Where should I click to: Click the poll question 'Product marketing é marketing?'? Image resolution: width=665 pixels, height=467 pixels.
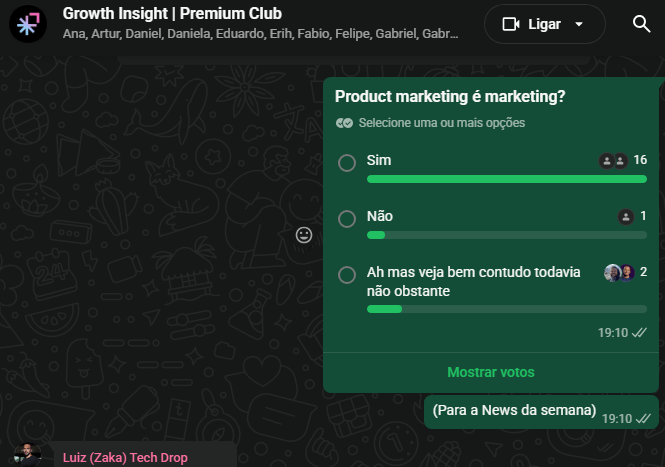tap(450, 97)
